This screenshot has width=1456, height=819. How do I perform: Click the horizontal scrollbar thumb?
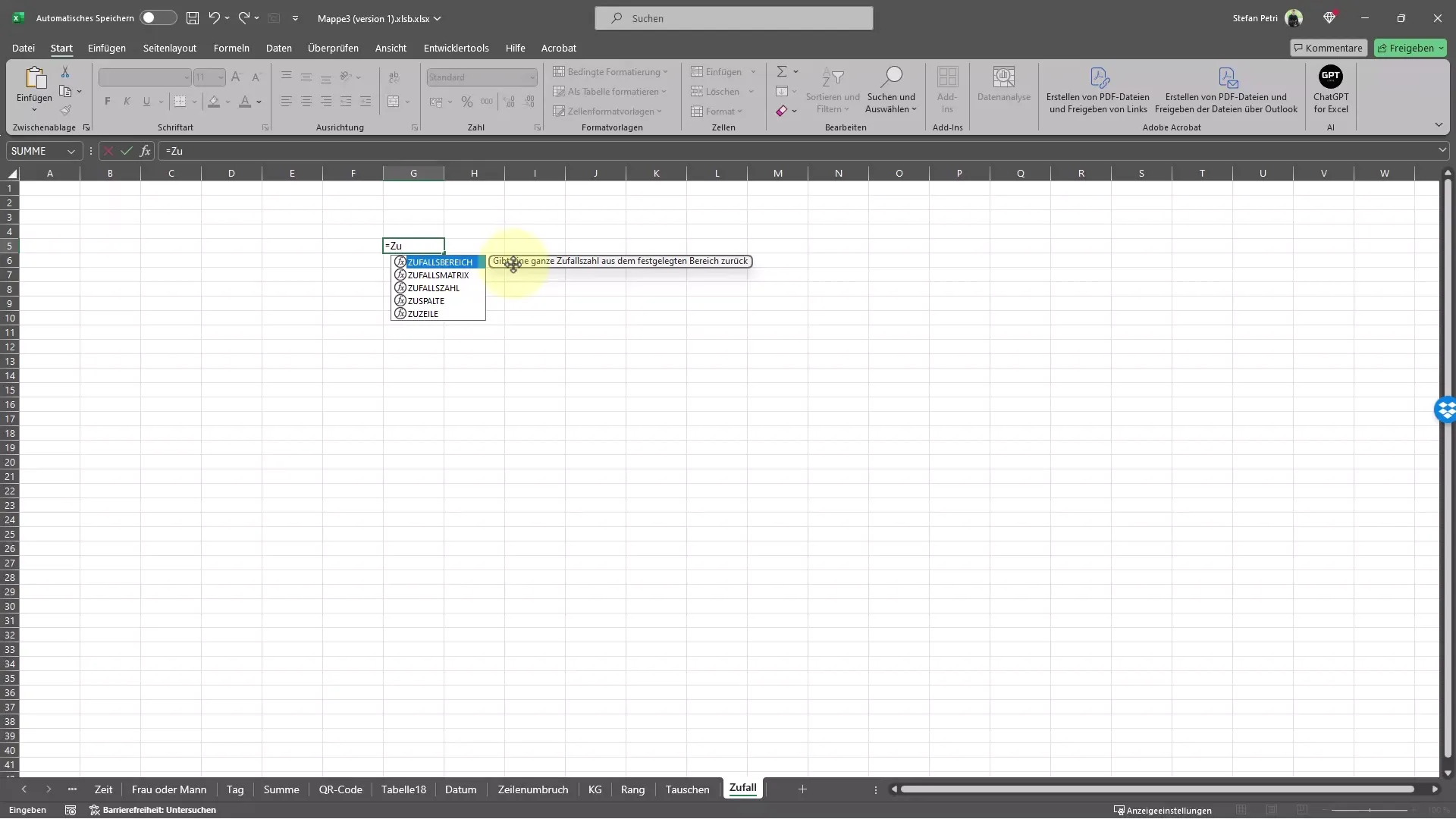1157,789
